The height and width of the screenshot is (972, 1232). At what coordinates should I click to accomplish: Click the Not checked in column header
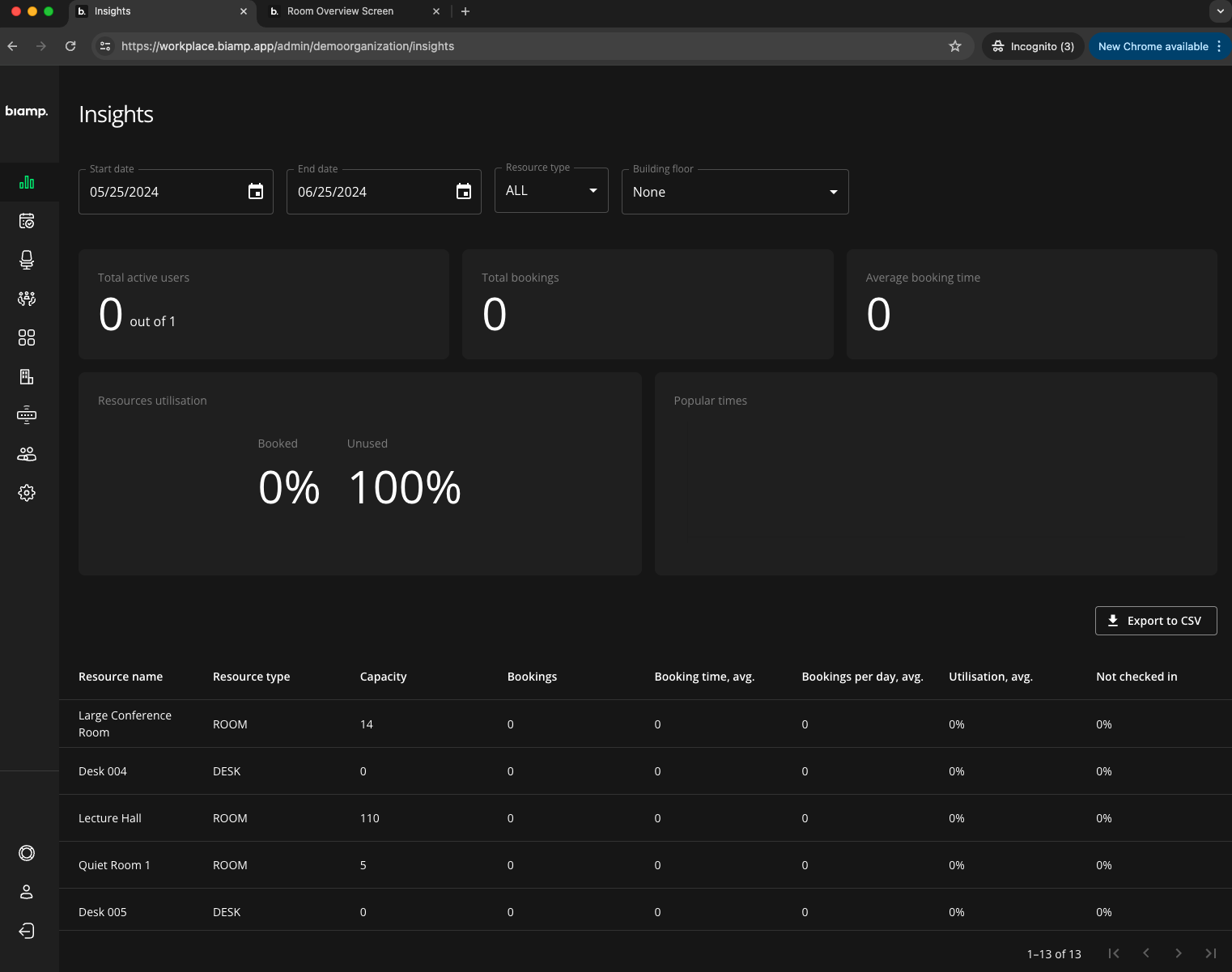coord(1136,677)
